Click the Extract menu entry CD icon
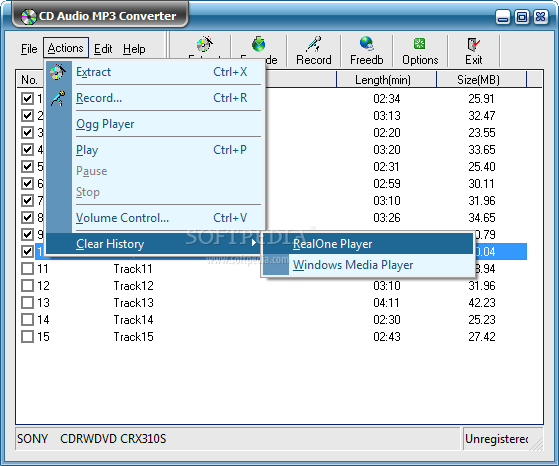Image resolution: width=559 pixels, height=466 pixels. click(x=58, y=72)
